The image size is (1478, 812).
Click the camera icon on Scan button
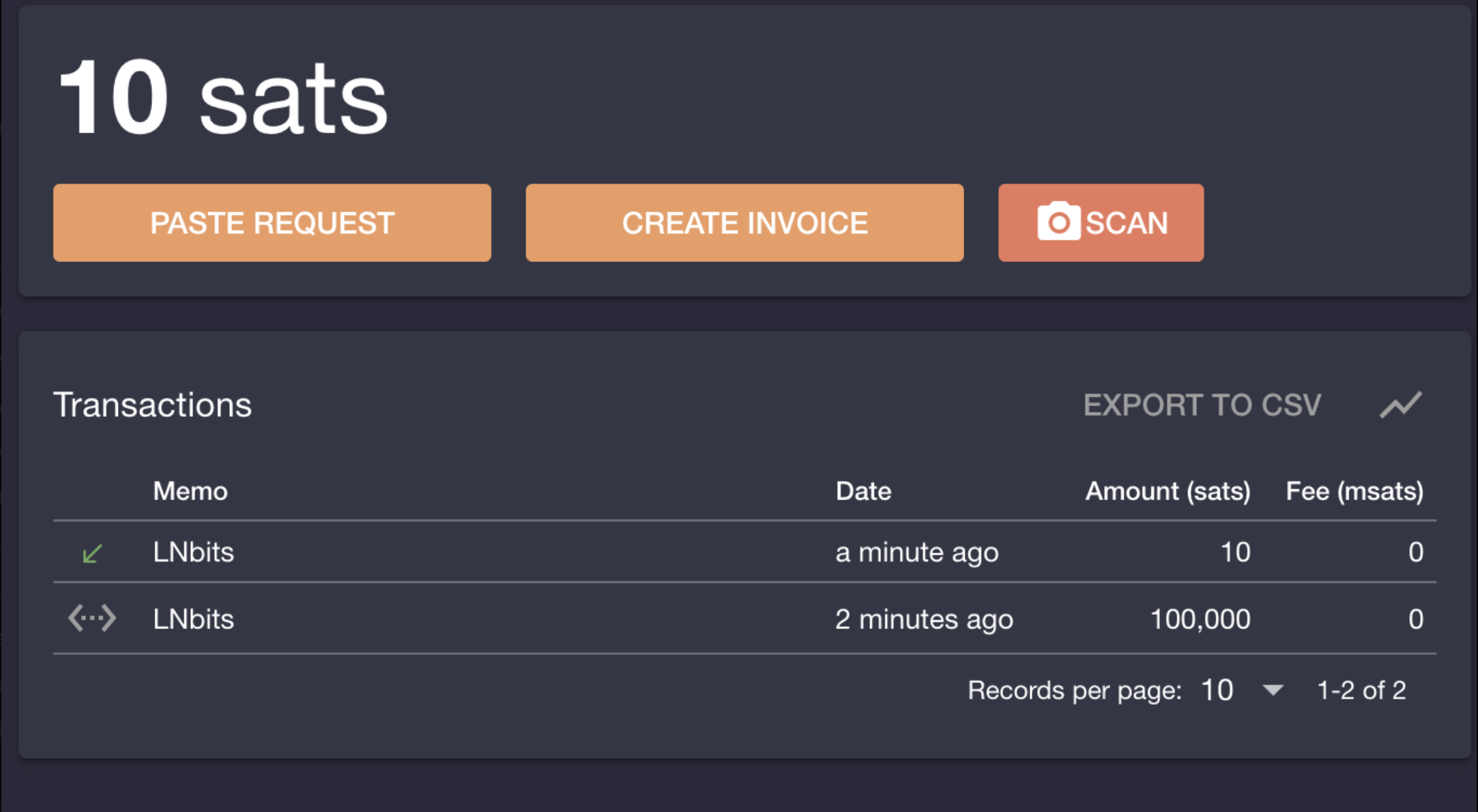pyautogui.click(x=1058, y=222)
